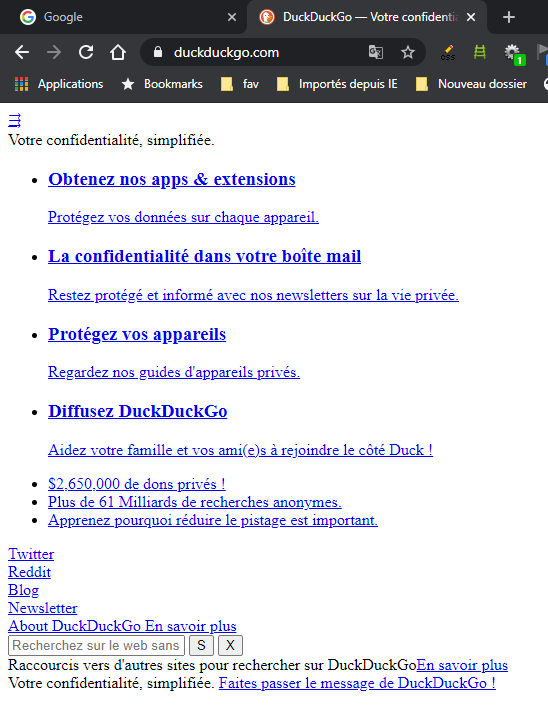Open the gear extension with badge 1
This screenshot has width=548, height=710.
[x=514, y=53]
